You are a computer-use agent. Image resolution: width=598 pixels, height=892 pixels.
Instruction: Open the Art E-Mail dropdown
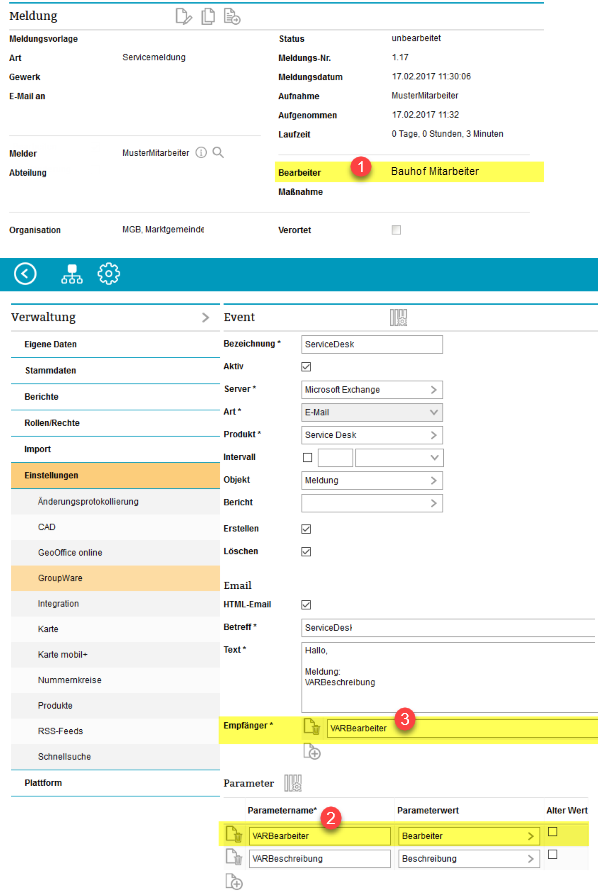click(372, 412)
